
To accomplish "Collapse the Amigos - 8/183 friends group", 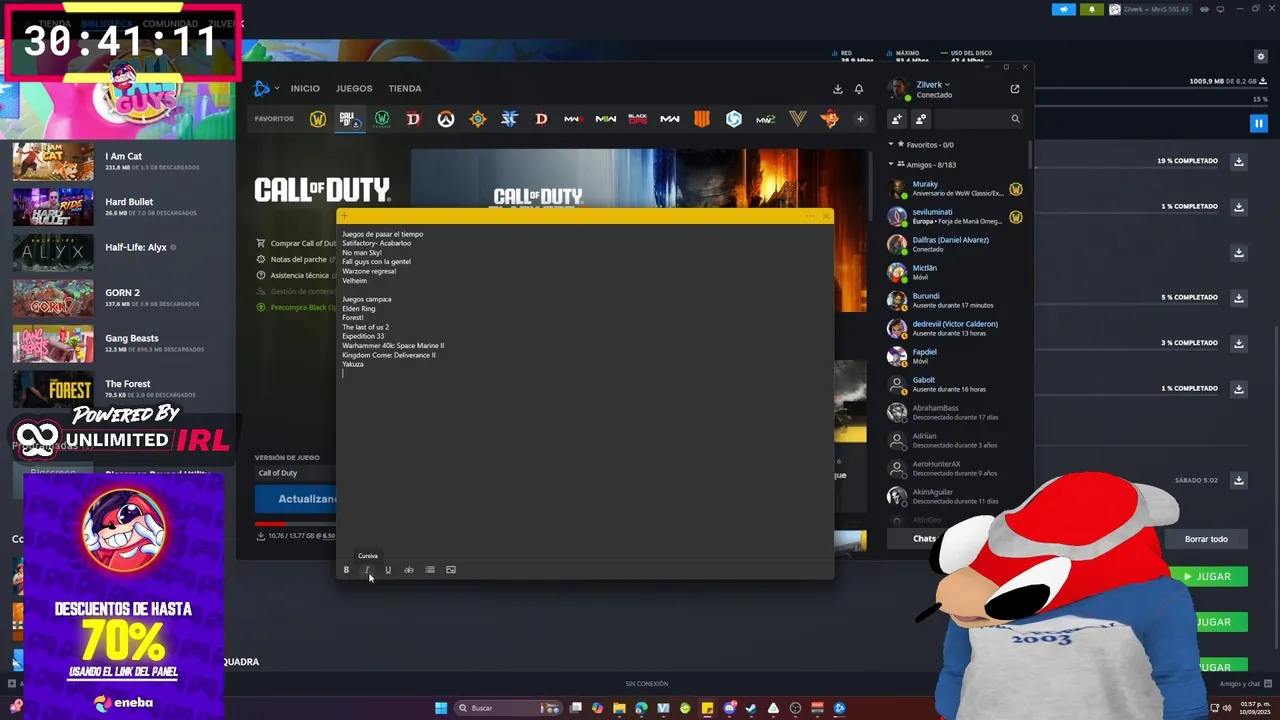I will click(891, 165).
